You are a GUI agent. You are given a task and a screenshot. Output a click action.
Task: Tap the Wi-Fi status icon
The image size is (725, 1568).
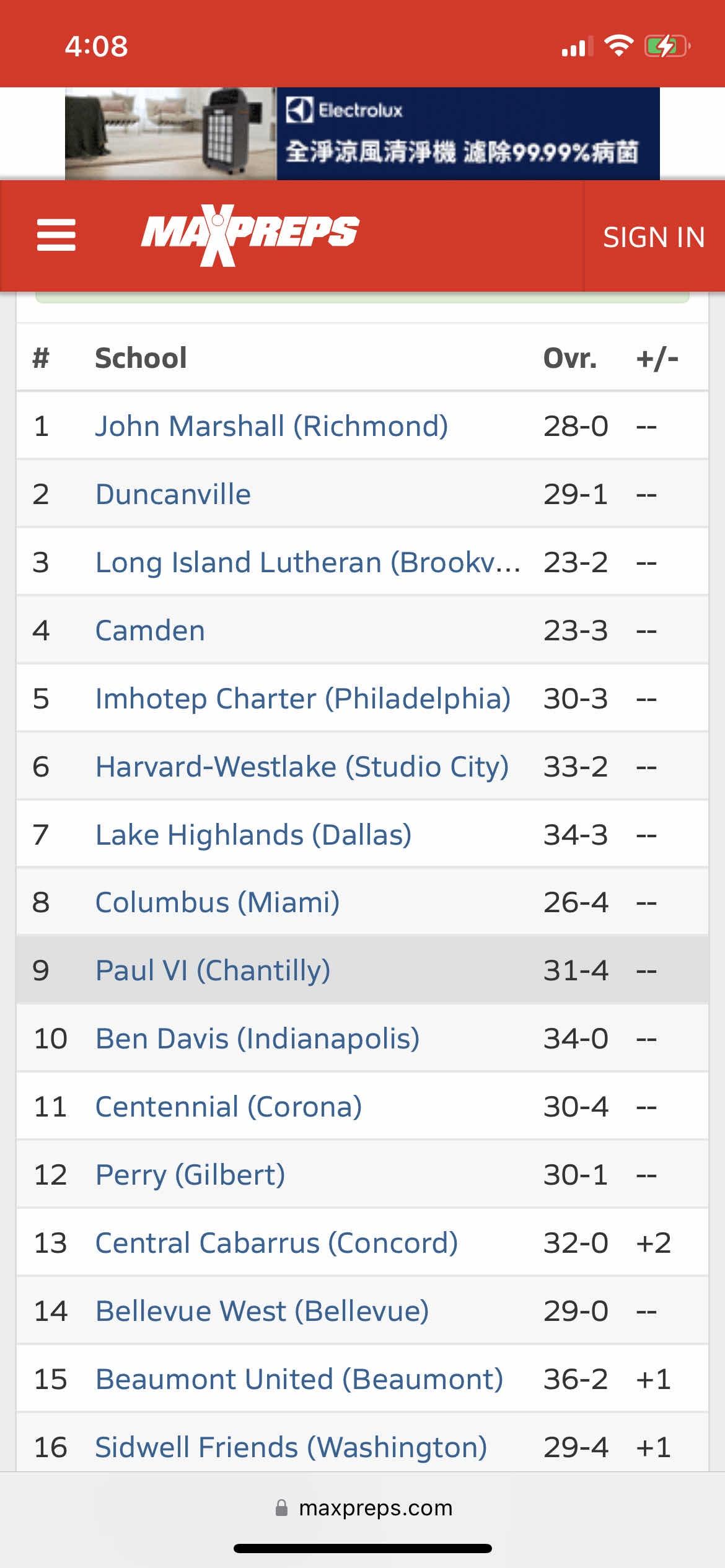(x=618, y=46)
